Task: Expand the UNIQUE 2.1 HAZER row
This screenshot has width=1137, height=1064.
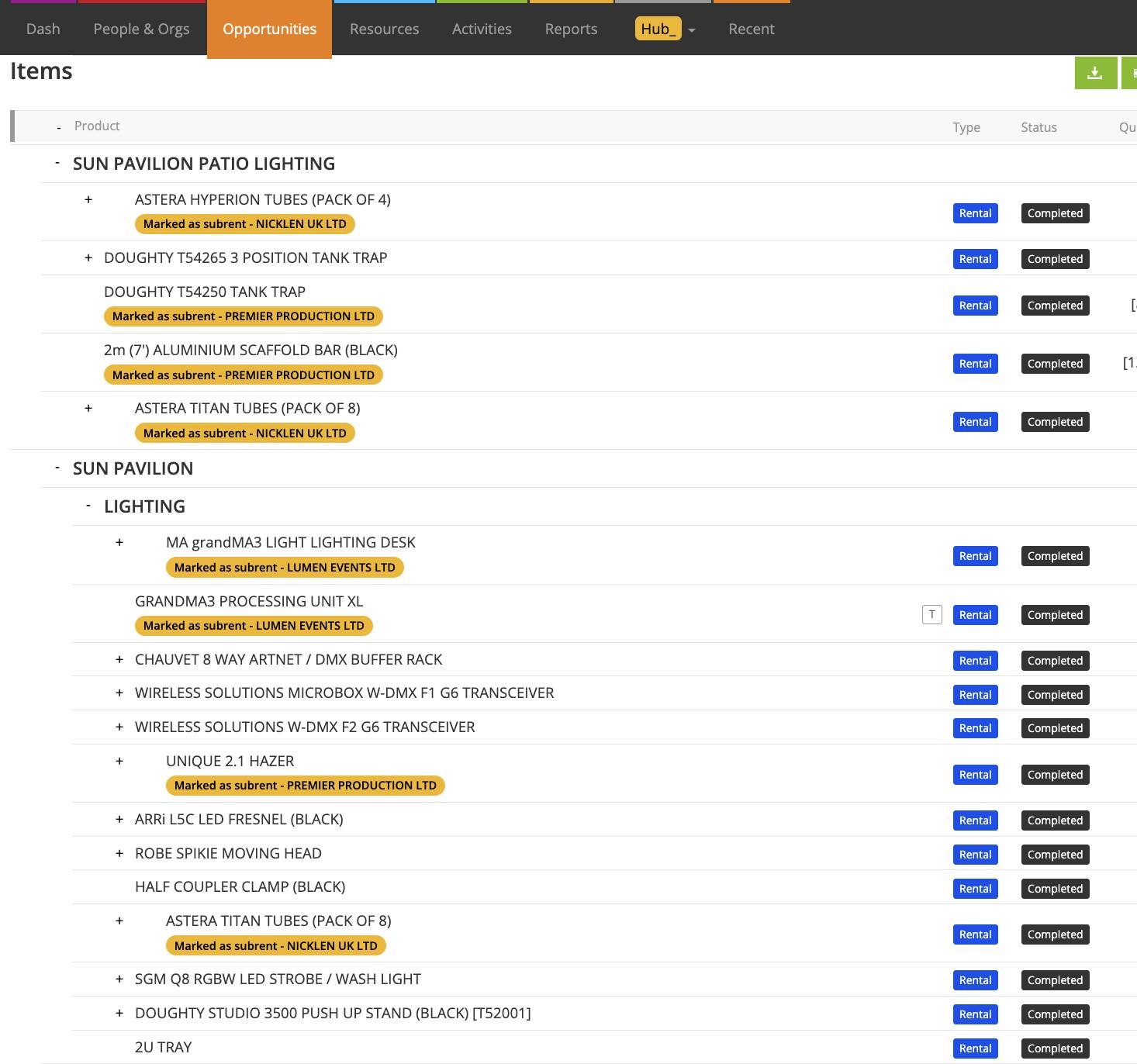Action: [119, 761]
